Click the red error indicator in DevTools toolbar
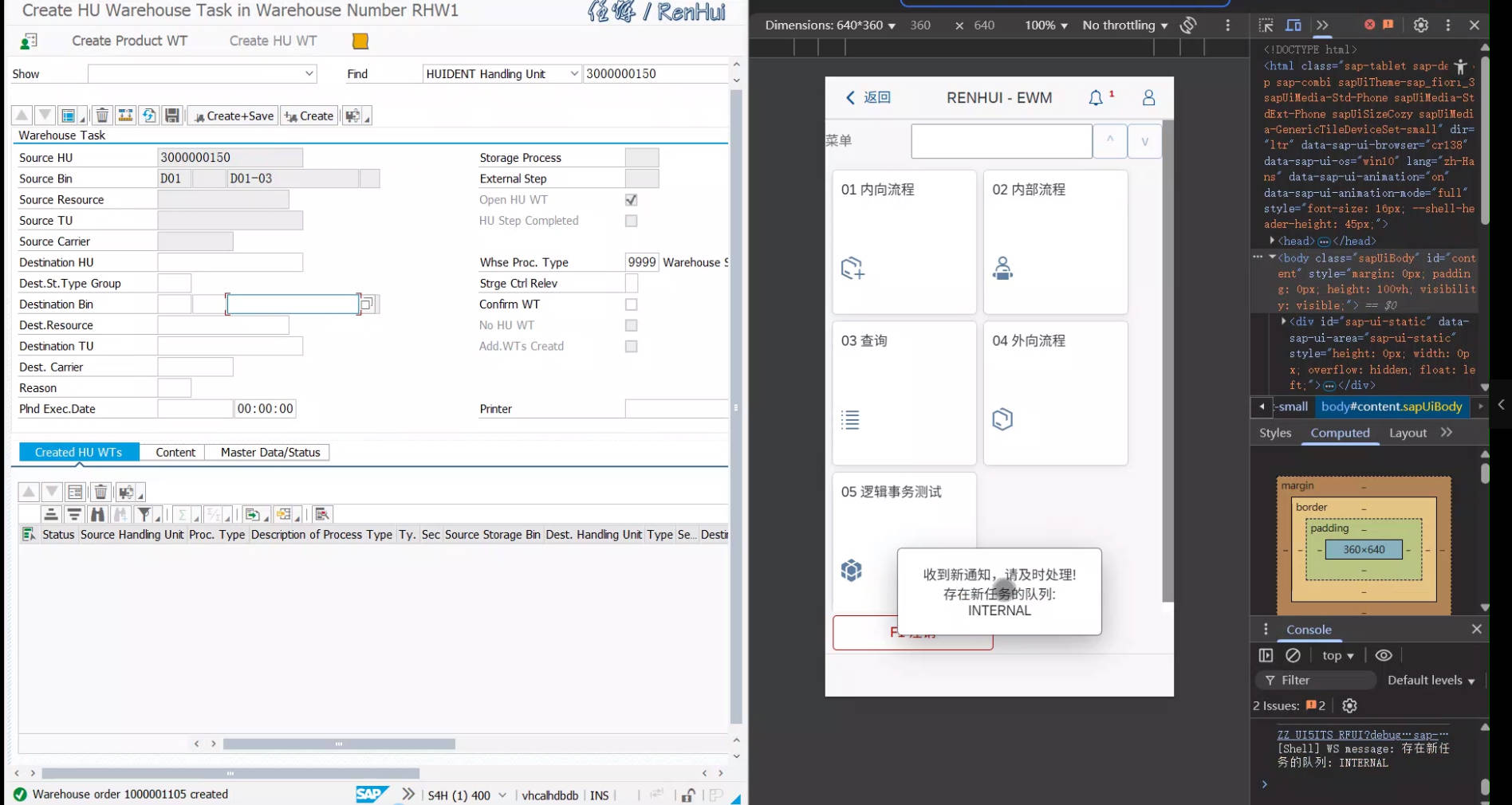 [x=1370, y=25]
